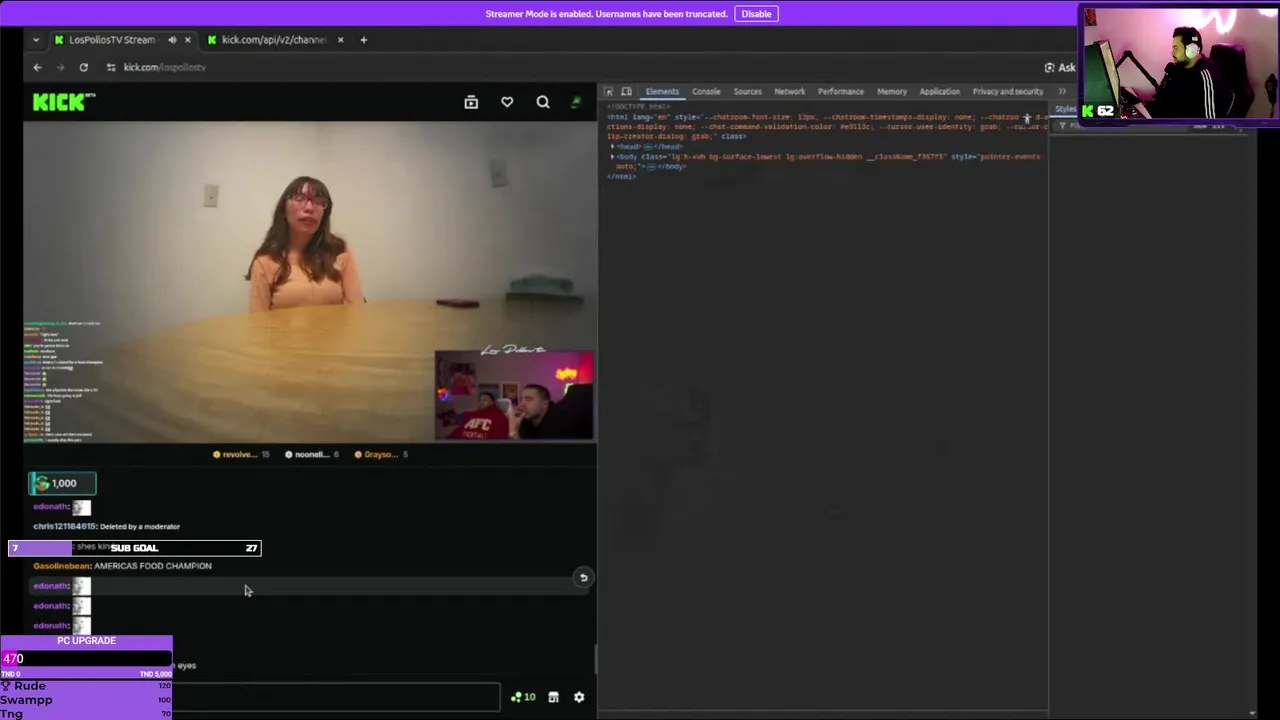Open the Kicks balance showing 10
The image size is (1280, 720).
pos(523,697)
